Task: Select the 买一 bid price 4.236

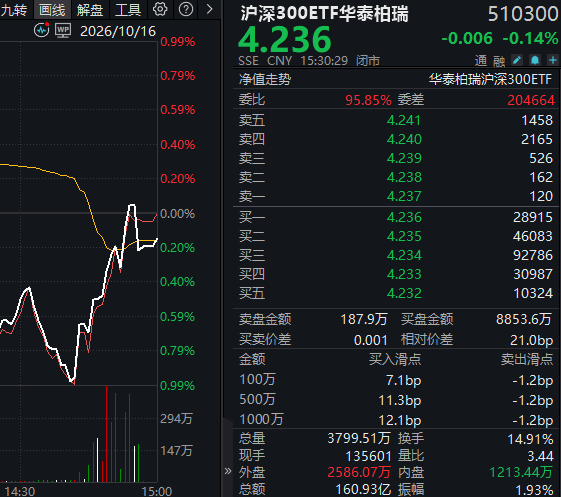Action: click(x=404, y=217)
